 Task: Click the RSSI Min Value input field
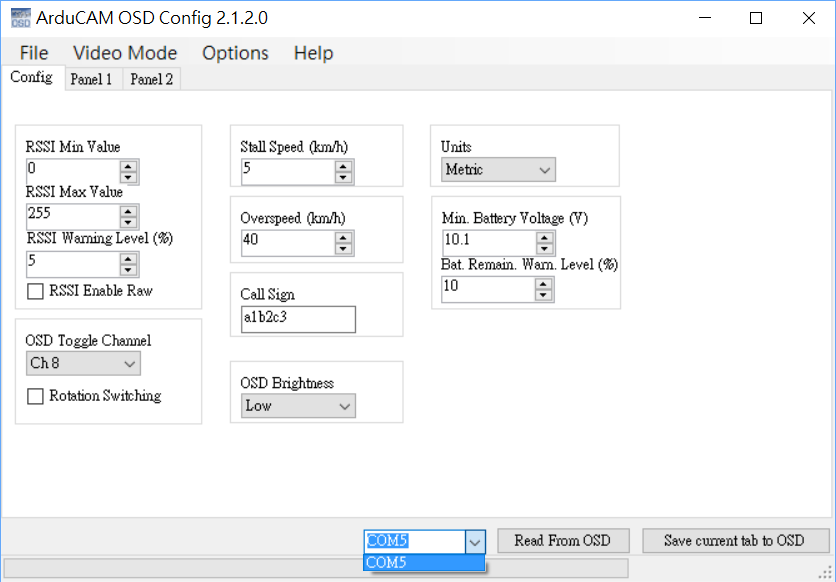pyautogui.click(x=73, y=172)
